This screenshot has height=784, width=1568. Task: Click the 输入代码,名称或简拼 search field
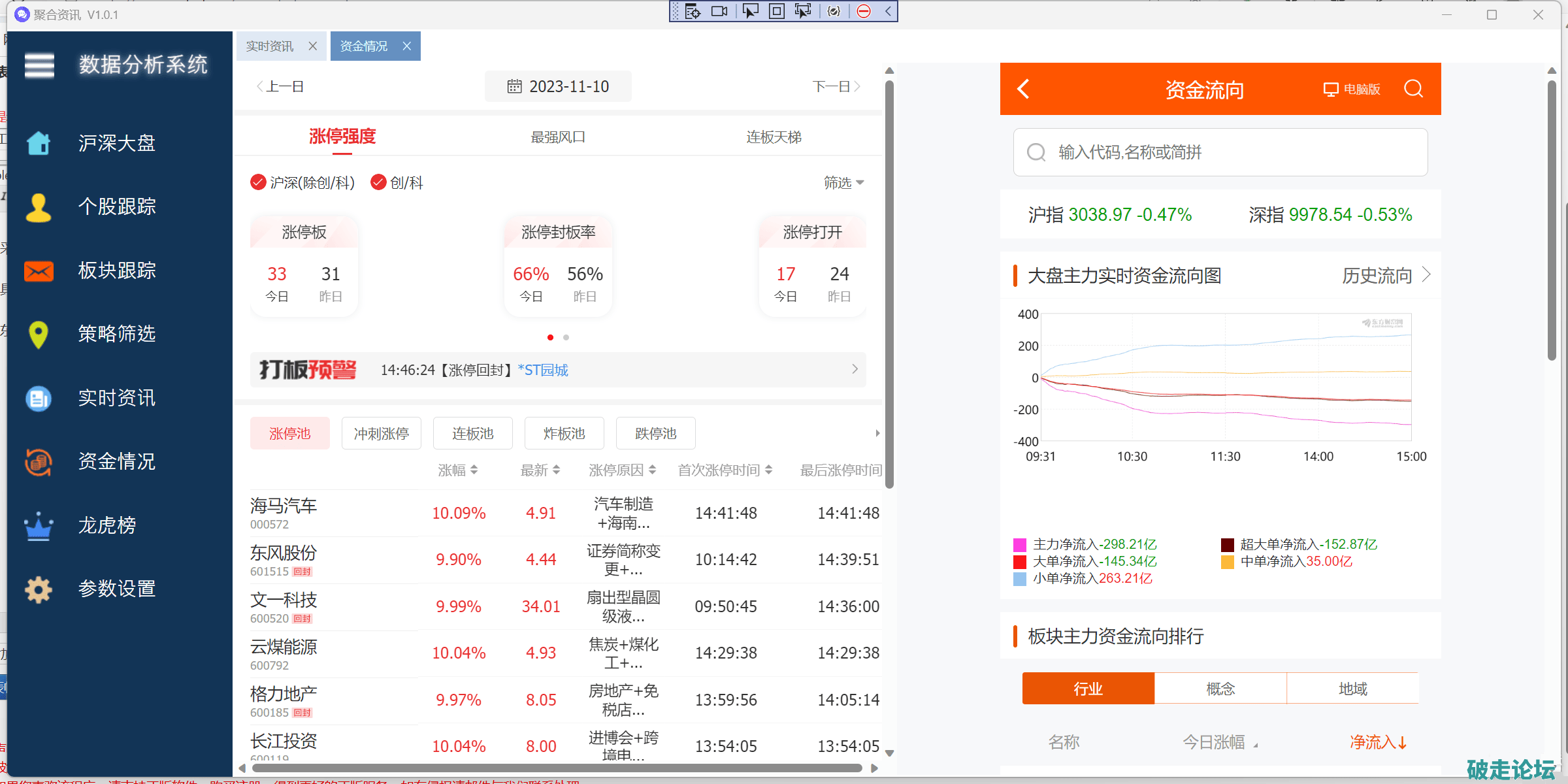[1220, 152]
